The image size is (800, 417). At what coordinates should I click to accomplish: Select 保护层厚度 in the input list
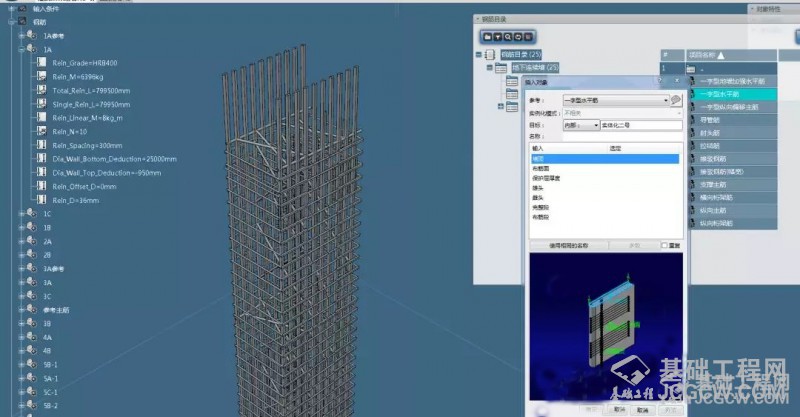547,179
